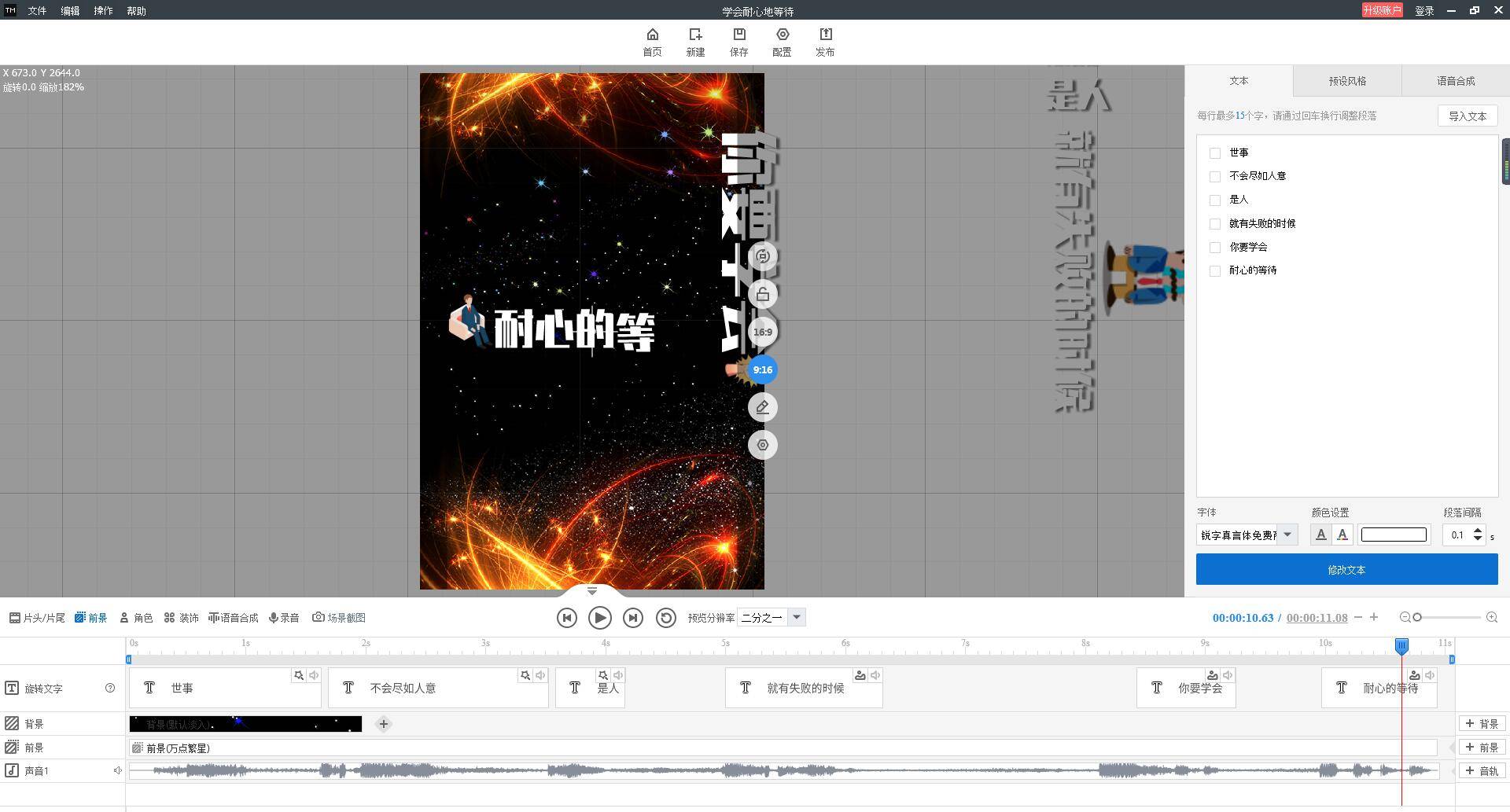
Task: Select the gradient text color A icon
Action: click(1342, 535)
